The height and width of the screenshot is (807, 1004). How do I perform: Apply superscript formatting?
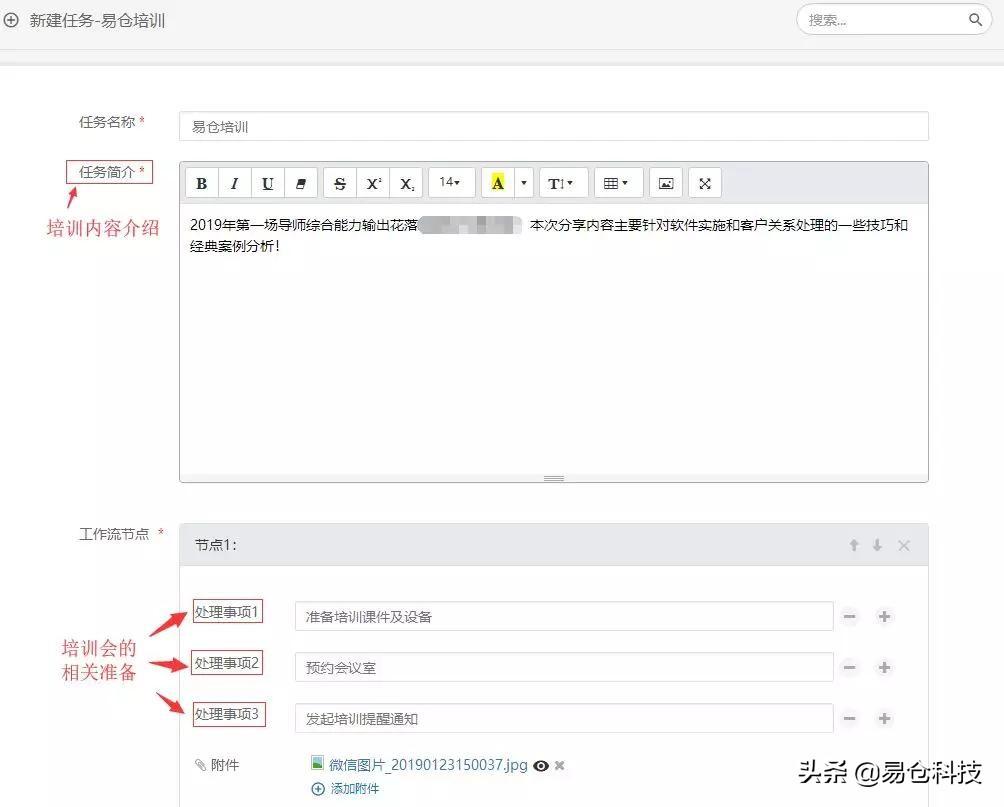click(372, 182)
